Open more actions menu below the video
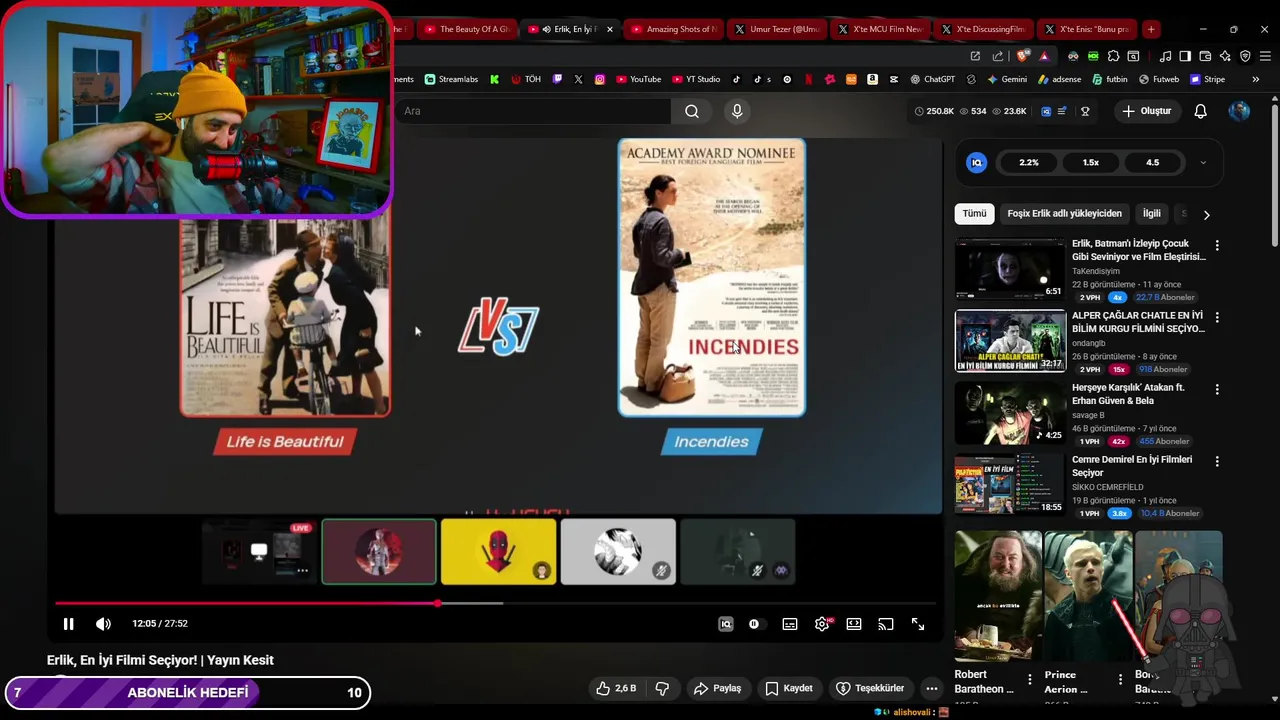1280x720 pixels. click(x=932, y=688)
